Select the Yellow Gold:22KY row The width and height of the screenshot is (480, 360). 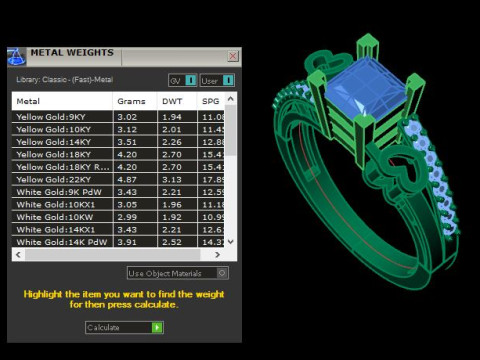118,180
